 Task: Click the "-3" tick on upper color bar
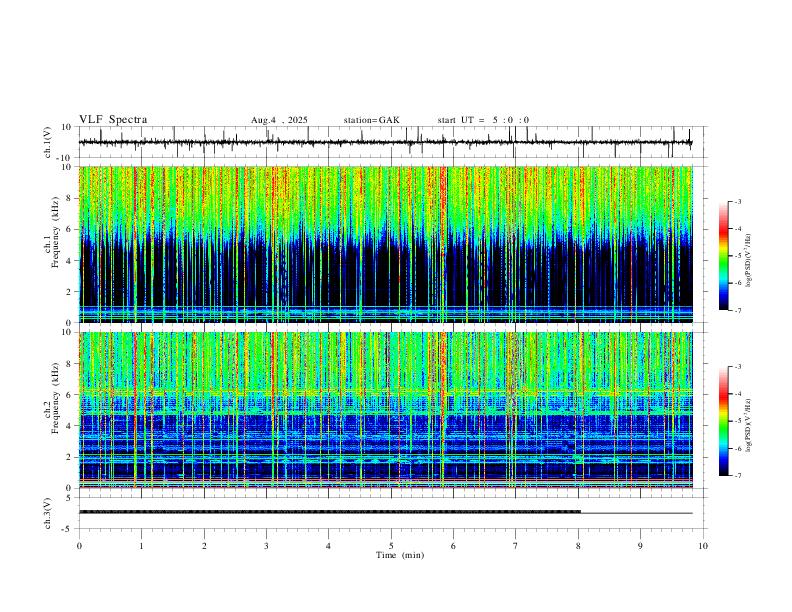tap(738, 201)
